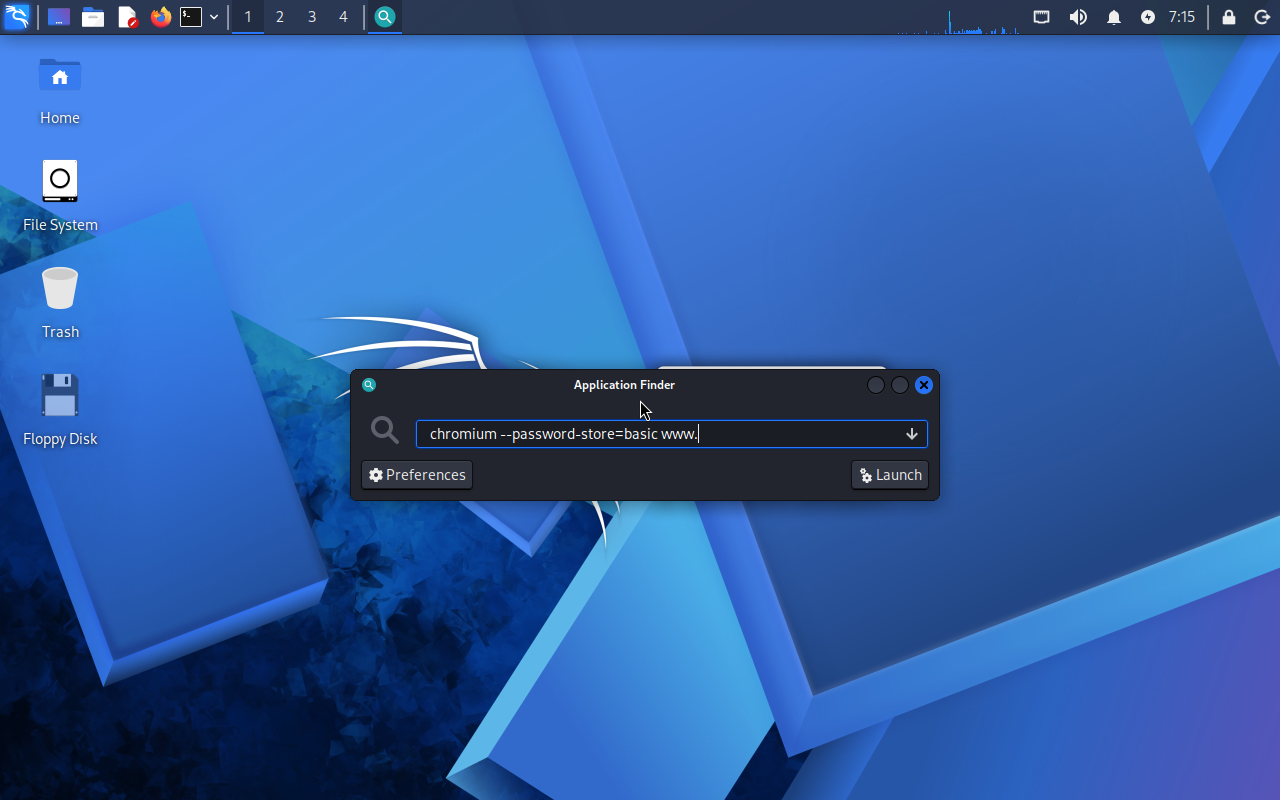Open Application Finder Preferences
Screen dimensions: 1280x800
click(417, 475)
